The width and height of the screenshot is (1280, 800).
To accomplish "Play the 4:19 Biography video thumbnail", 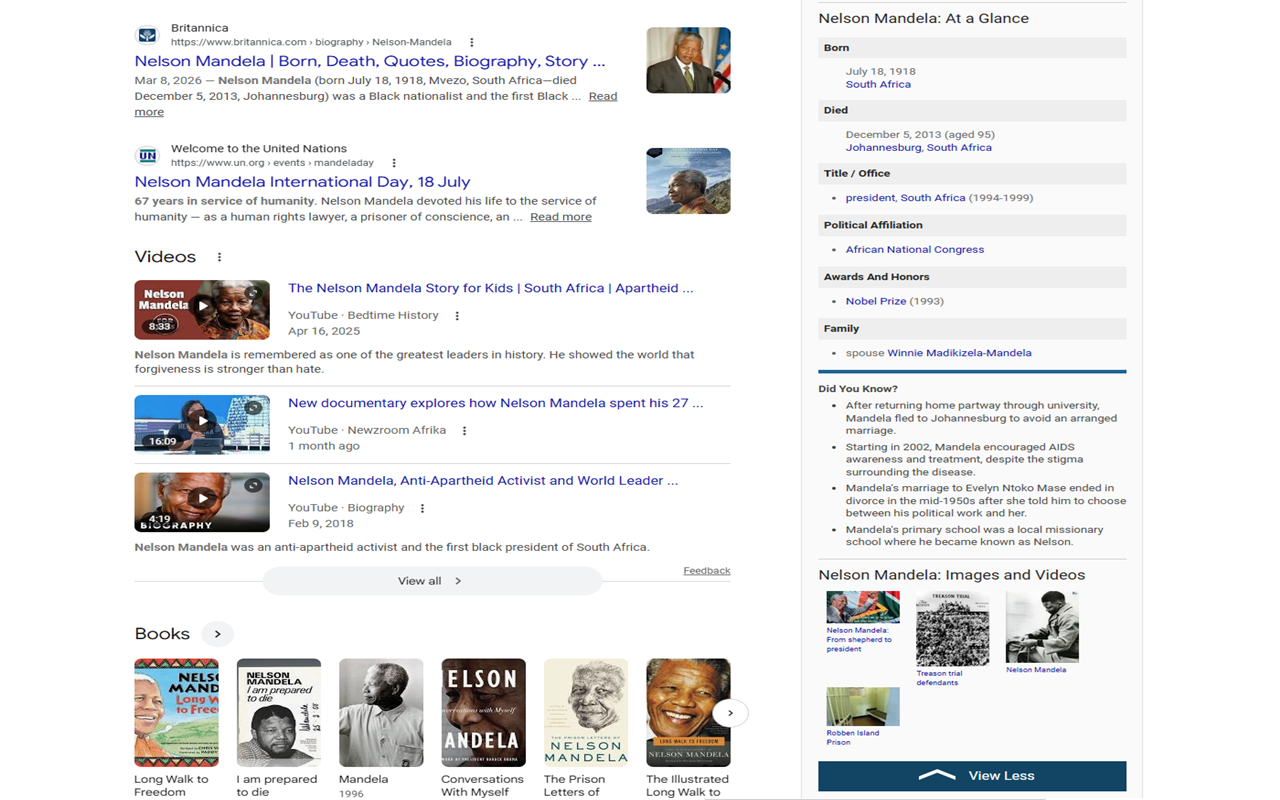I will (202, 502).
